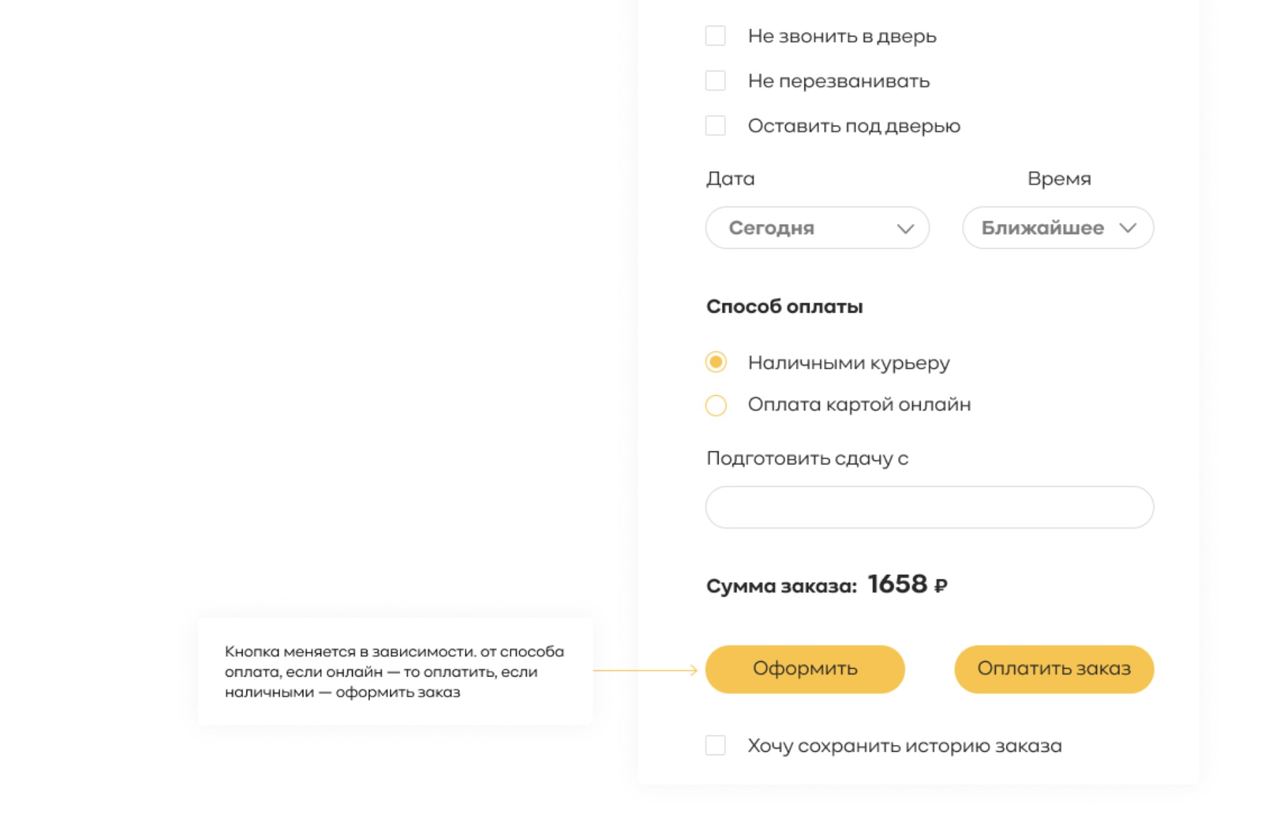Open the Сегодня date dropdown

817,228
